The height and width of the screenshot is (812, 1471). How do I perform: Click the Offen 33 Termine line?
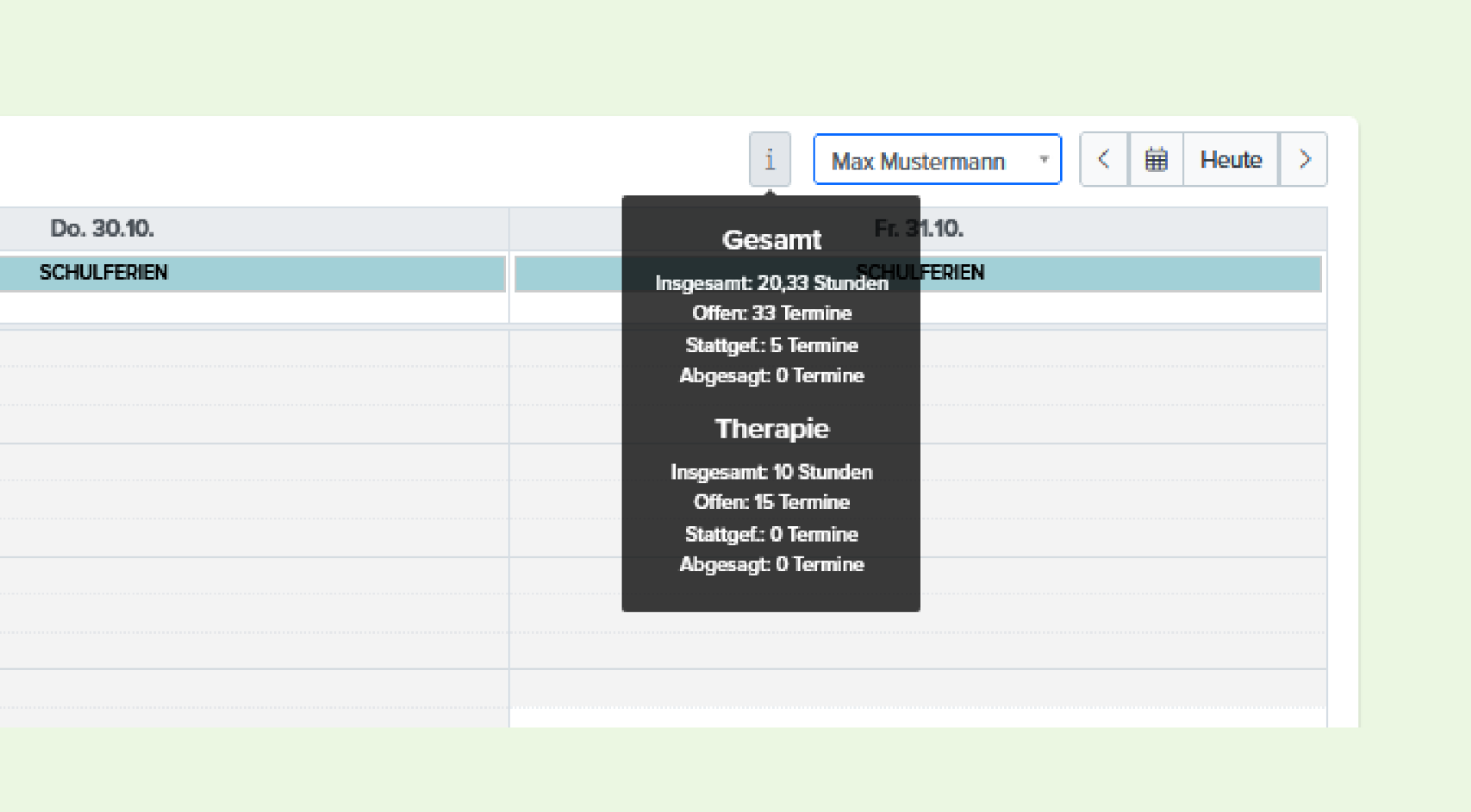pyautogui.click(x=772, y=313)
